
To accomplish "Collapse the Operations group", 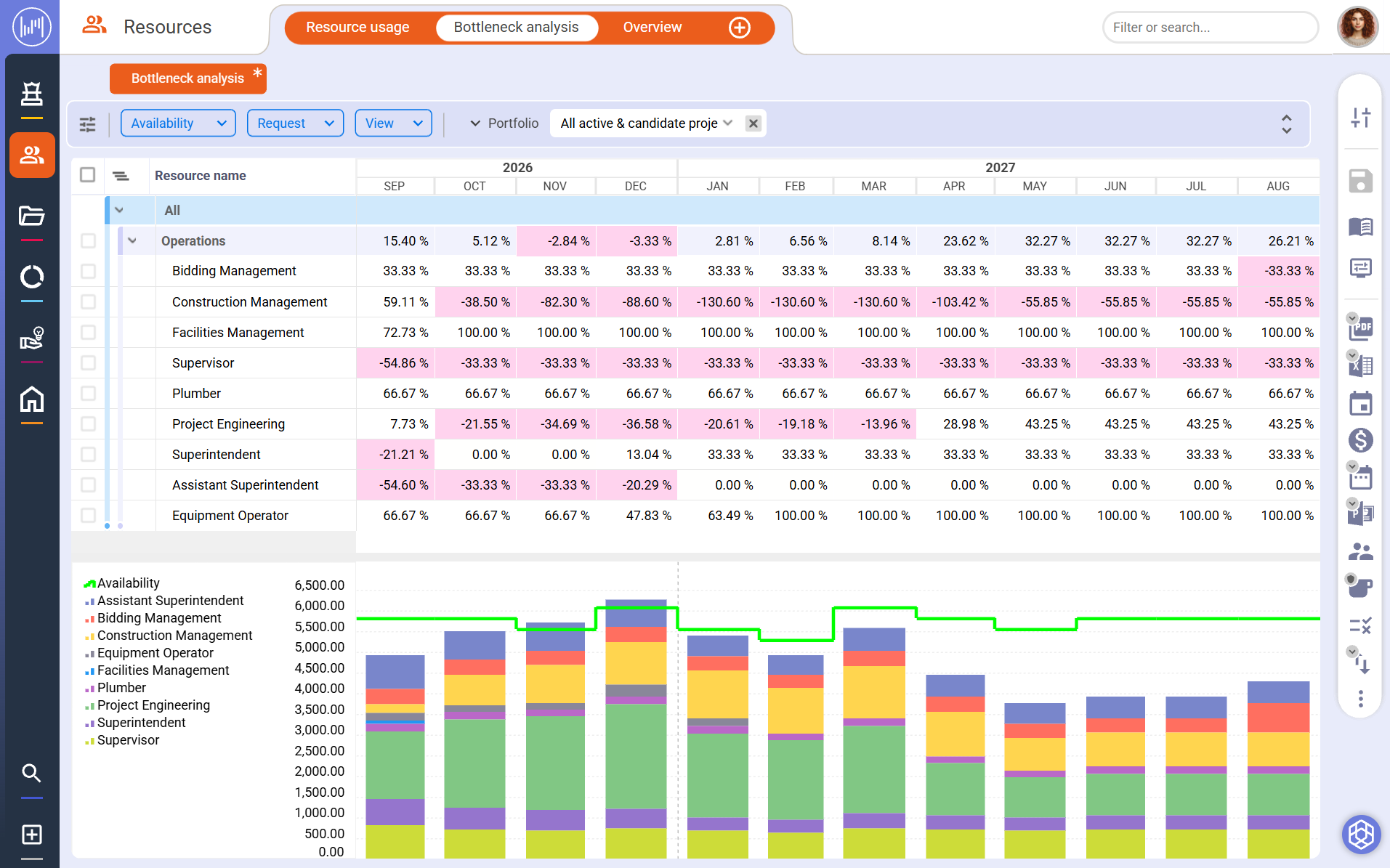I will point(132,240).
